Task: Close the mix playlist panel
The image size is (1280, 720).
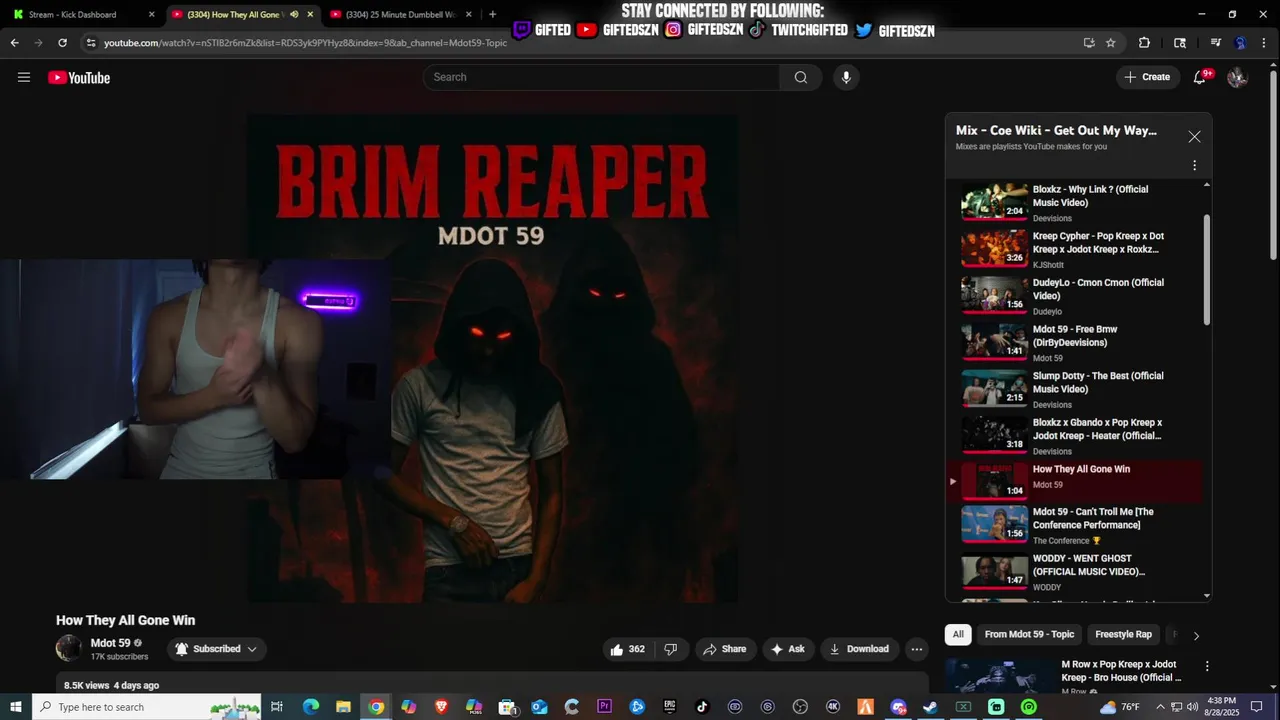Action: click(1194, 137)
